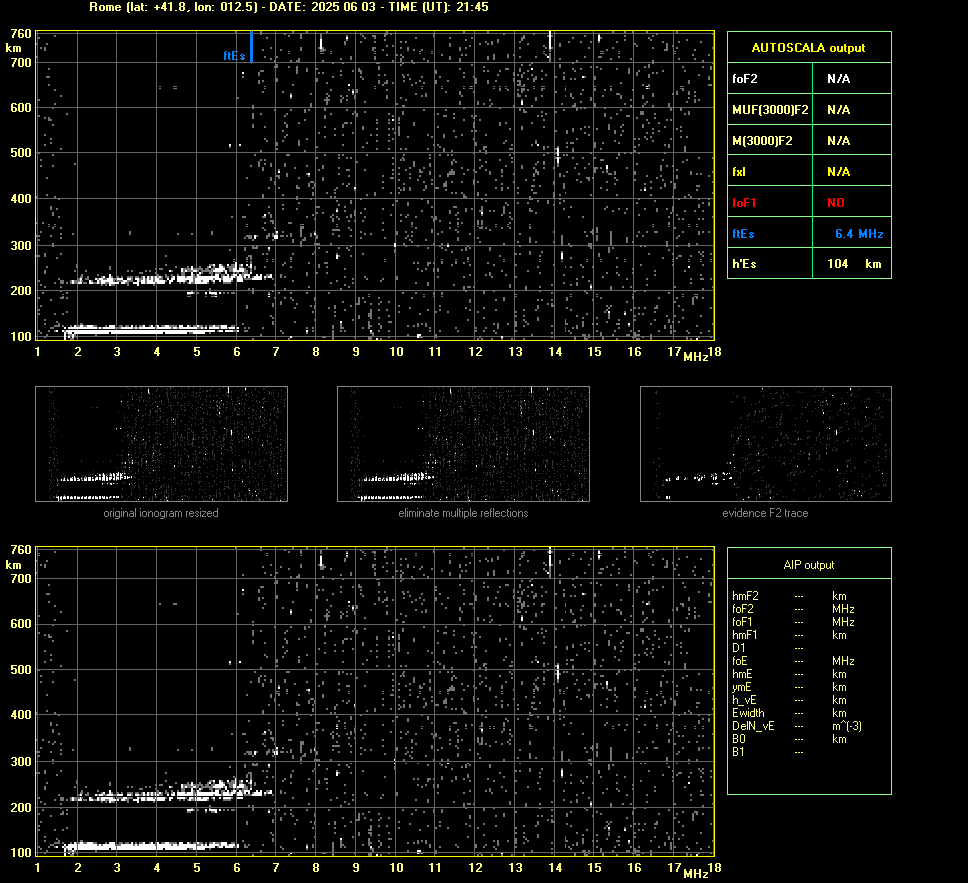Click the Rome date and time title

tap(289, 7)
